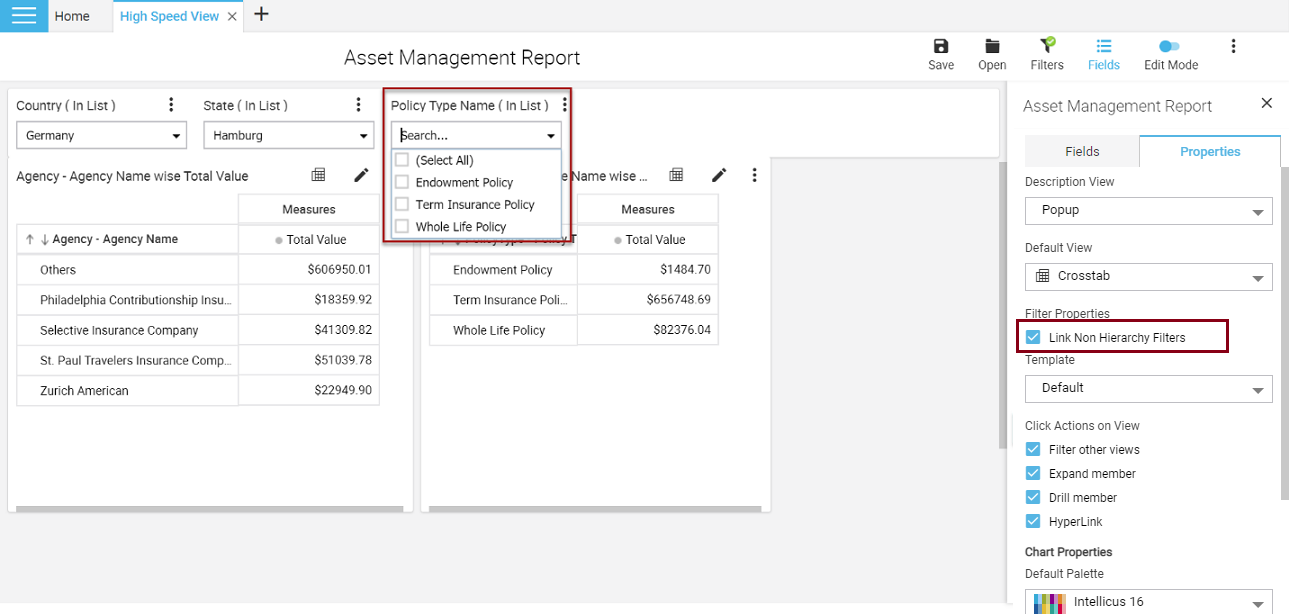Viewport: 1289px width, 614px height.
Task: Open Default Palette dropdown
Action: point(1149,602)
